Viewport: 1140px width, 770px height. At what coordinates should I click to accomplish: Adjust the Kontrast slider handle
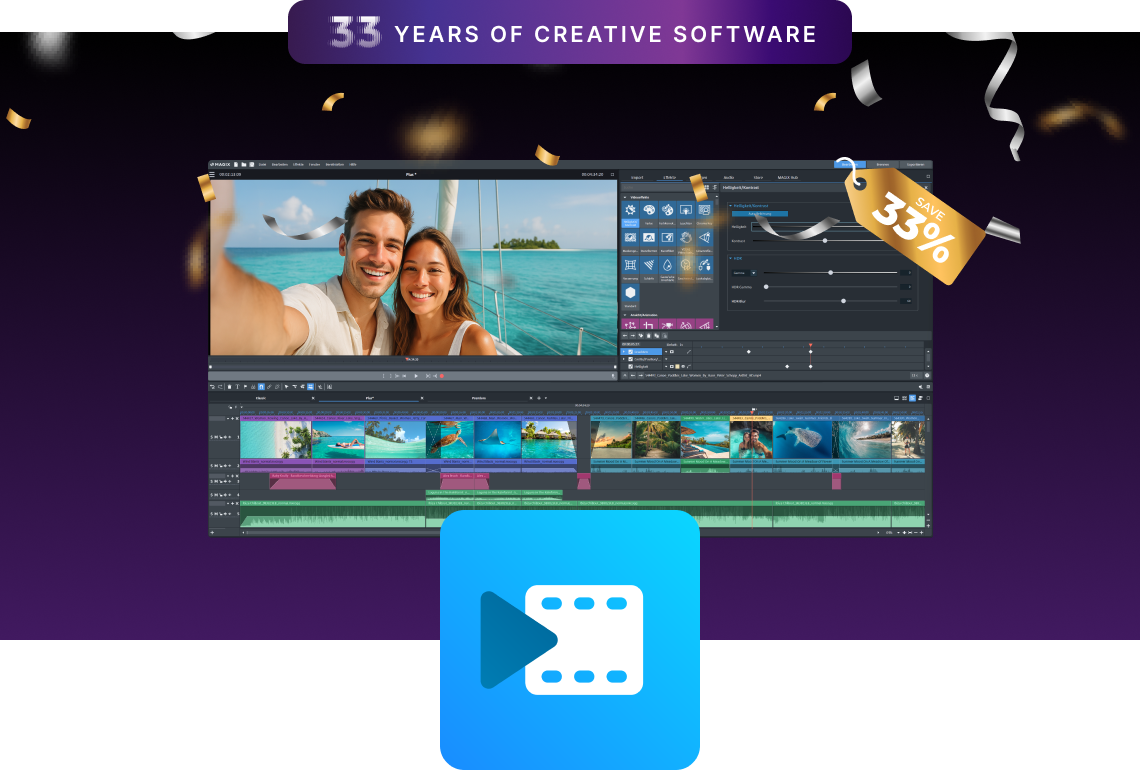point(825,241)
